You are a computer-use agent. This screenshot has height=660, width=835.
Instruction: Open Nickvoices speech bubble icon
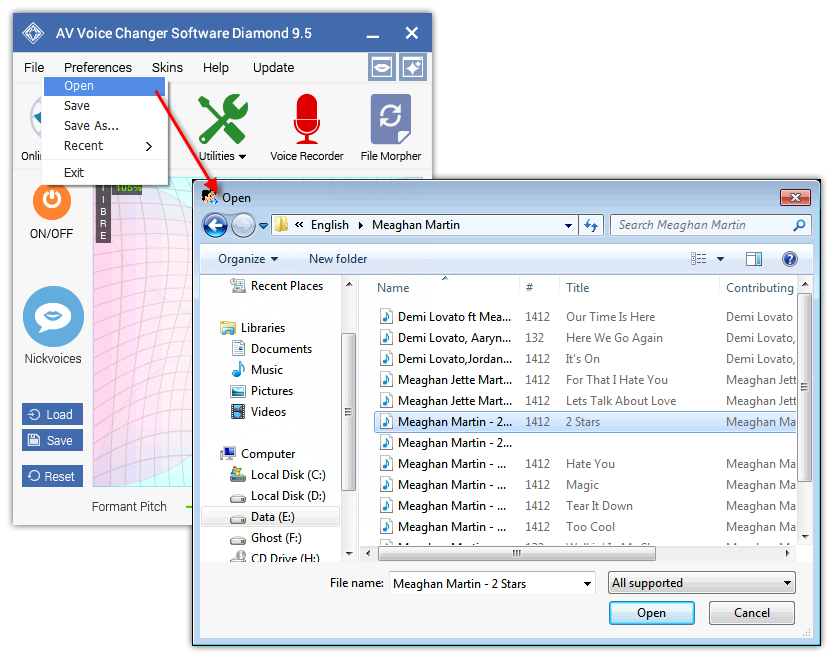click(53, 316)
